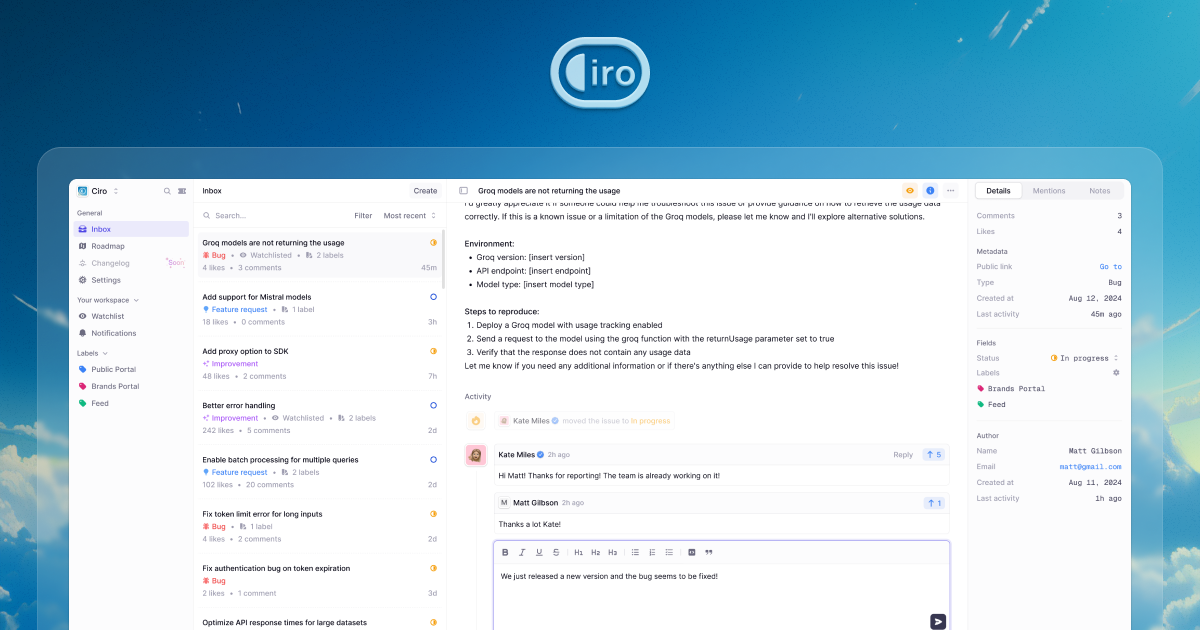Click Kate Miles' avatar thumbnail

point(476,456)
